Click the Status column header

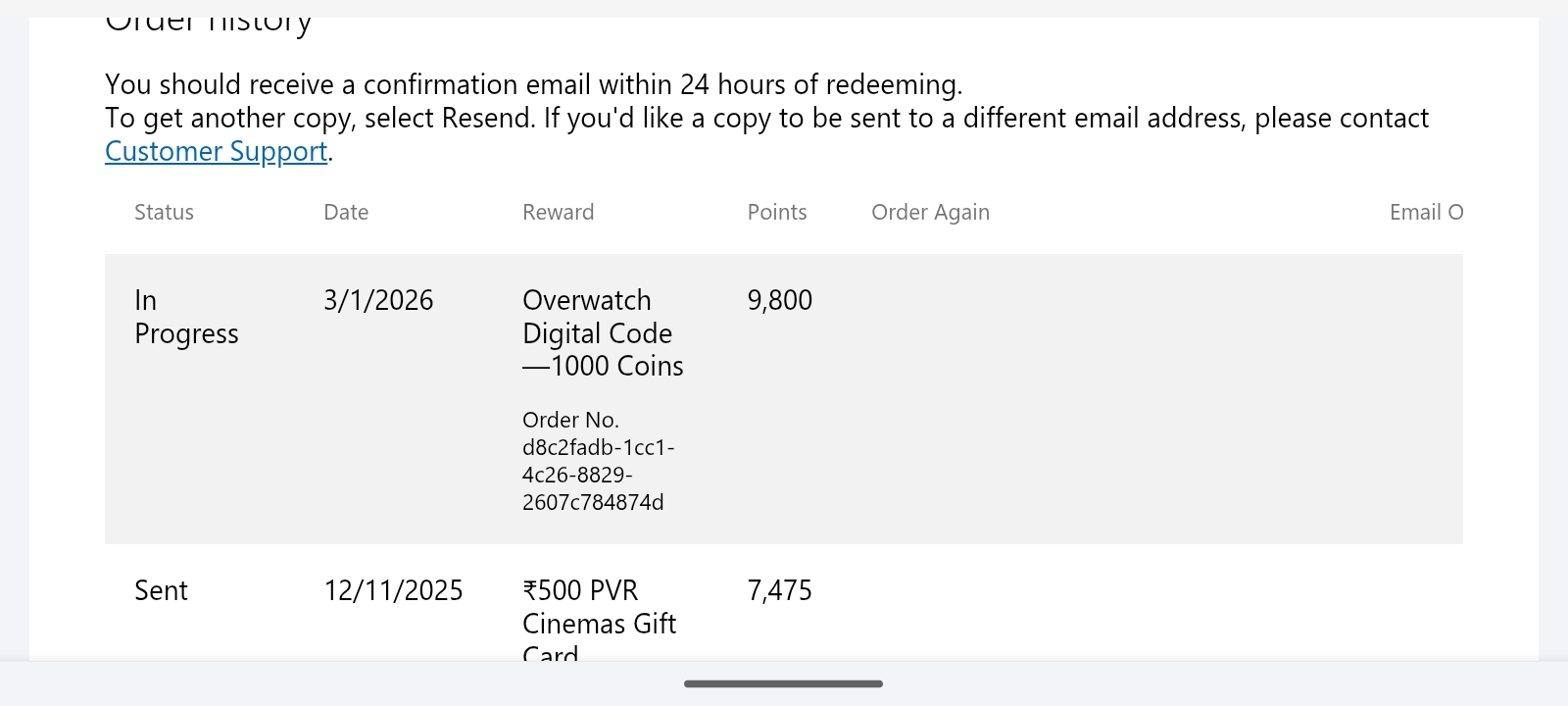pos(164,212)
